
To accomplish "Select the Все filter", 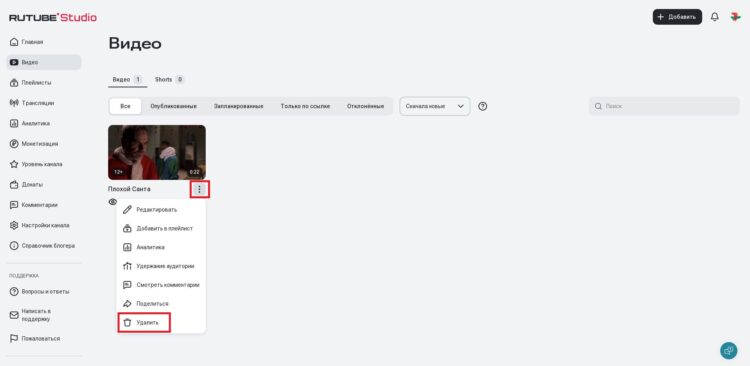I will point(125,106).
